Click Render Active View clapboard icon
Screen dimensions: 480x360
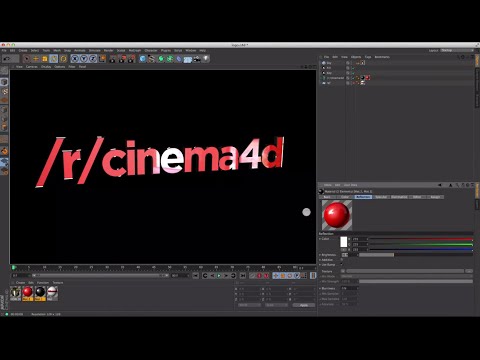pyautogui.click(x=112, y=59)
